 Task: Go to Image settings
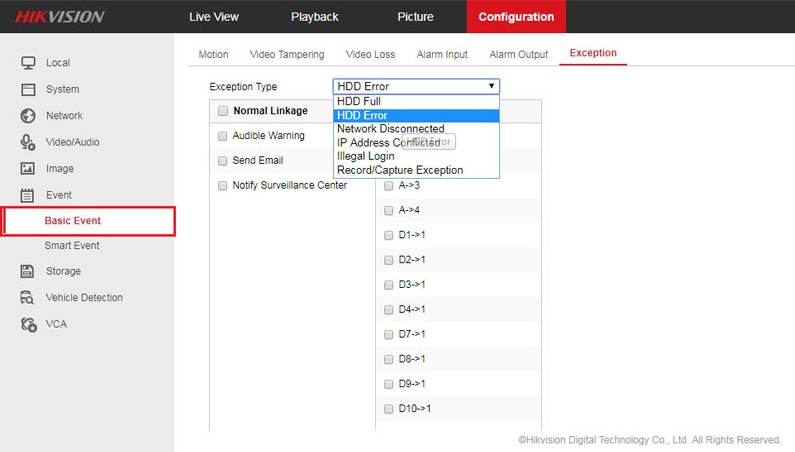click(60, 168)
